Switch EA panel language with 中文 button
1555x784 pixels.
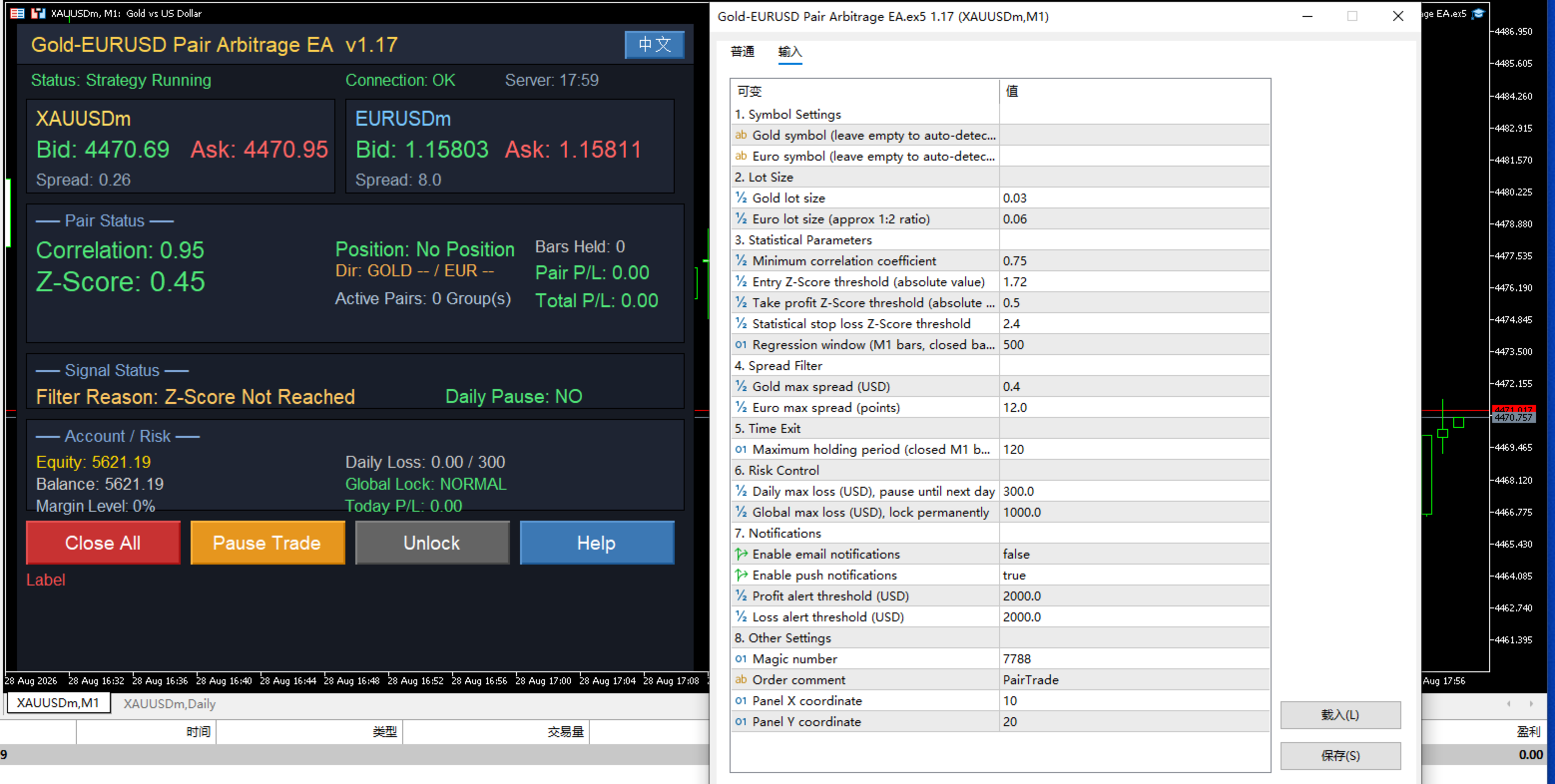coord(655,45)
